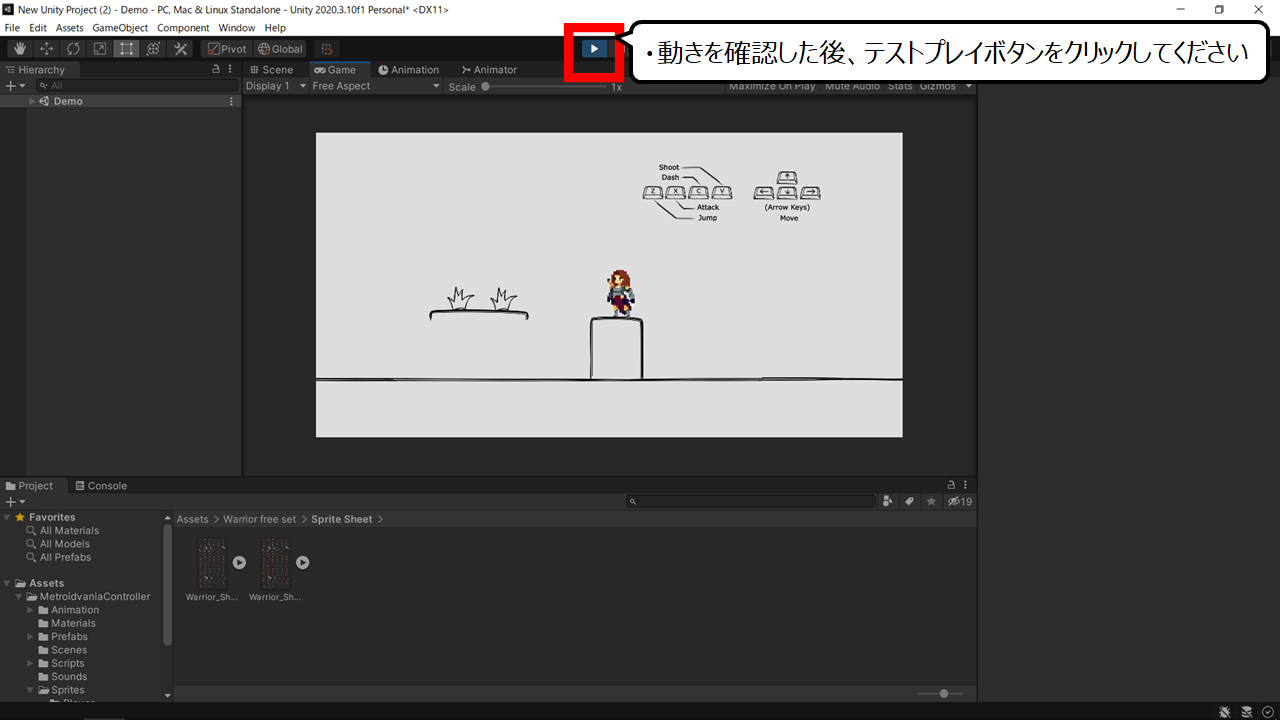
Task: Open custom editor tools
Action: 180,49
